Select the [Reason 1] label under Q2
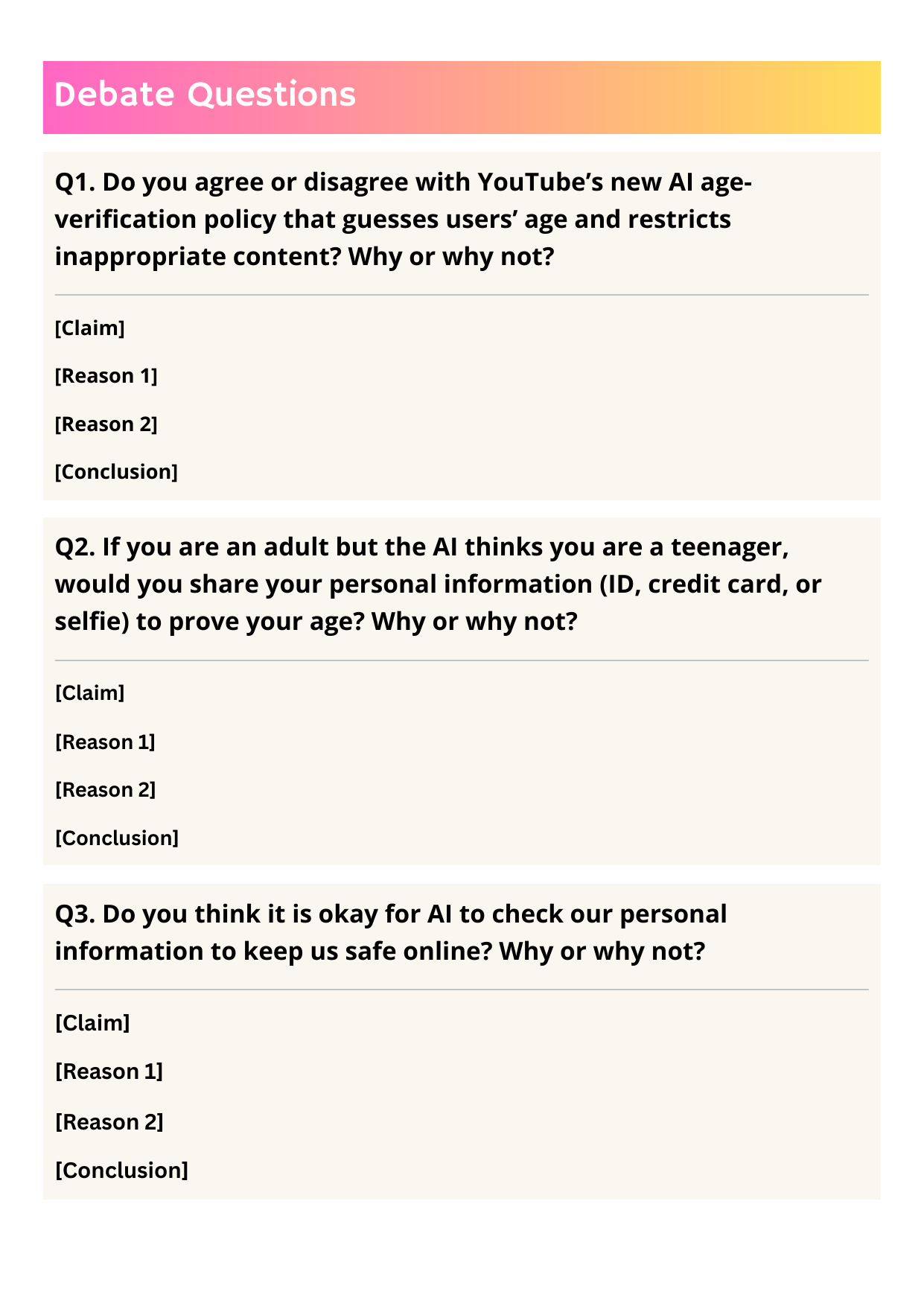This screenshot has width=924, height=1306. 105,742
